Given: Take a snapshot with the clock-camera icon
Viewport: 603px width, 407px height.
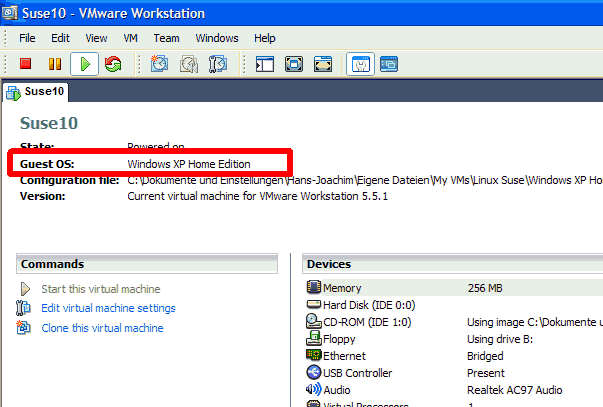Looking at the screenshot, I should (x=159, y=64).
